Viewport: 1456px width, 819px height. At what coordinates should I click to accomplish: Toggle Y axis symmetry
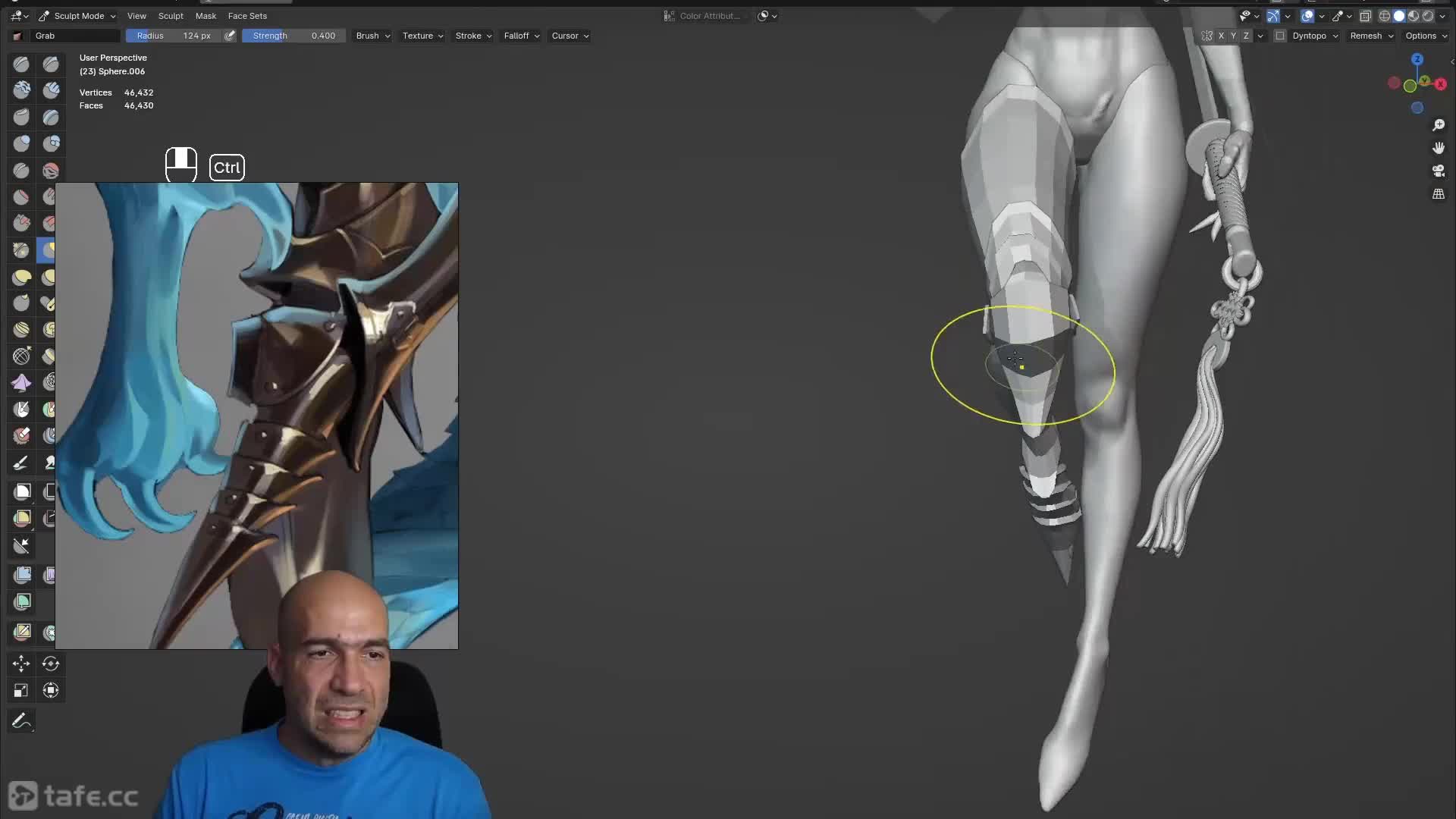pos(1233,36)
